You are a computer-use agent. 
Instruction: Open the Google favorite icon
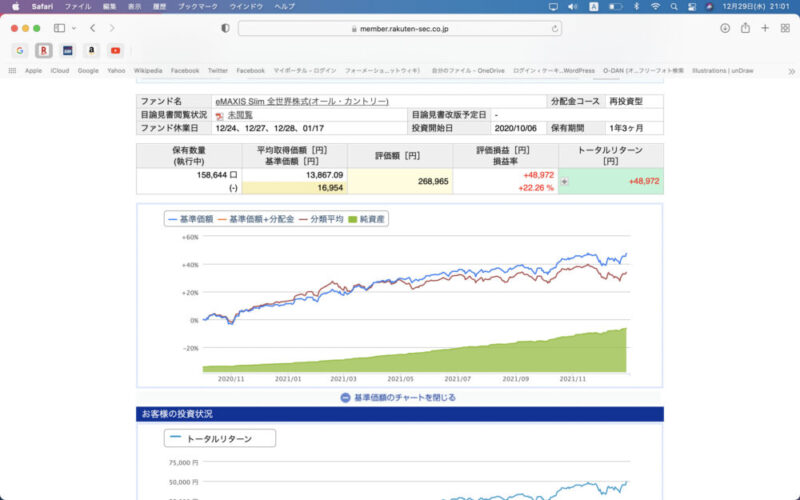click(x=19, y=51)
